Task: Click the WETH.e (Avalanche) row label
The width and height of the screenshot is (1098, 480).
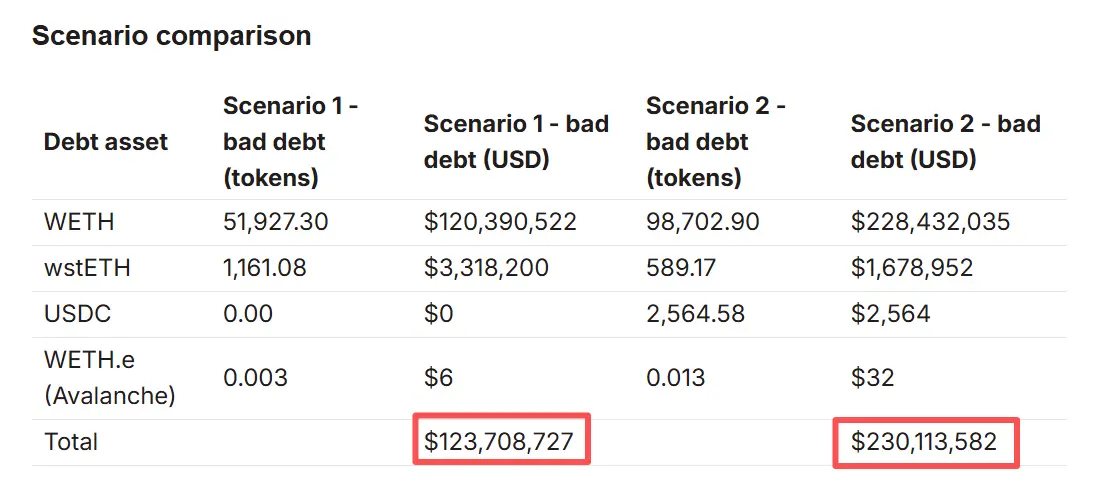Action: pyautogui.click(x=109, y=378)
